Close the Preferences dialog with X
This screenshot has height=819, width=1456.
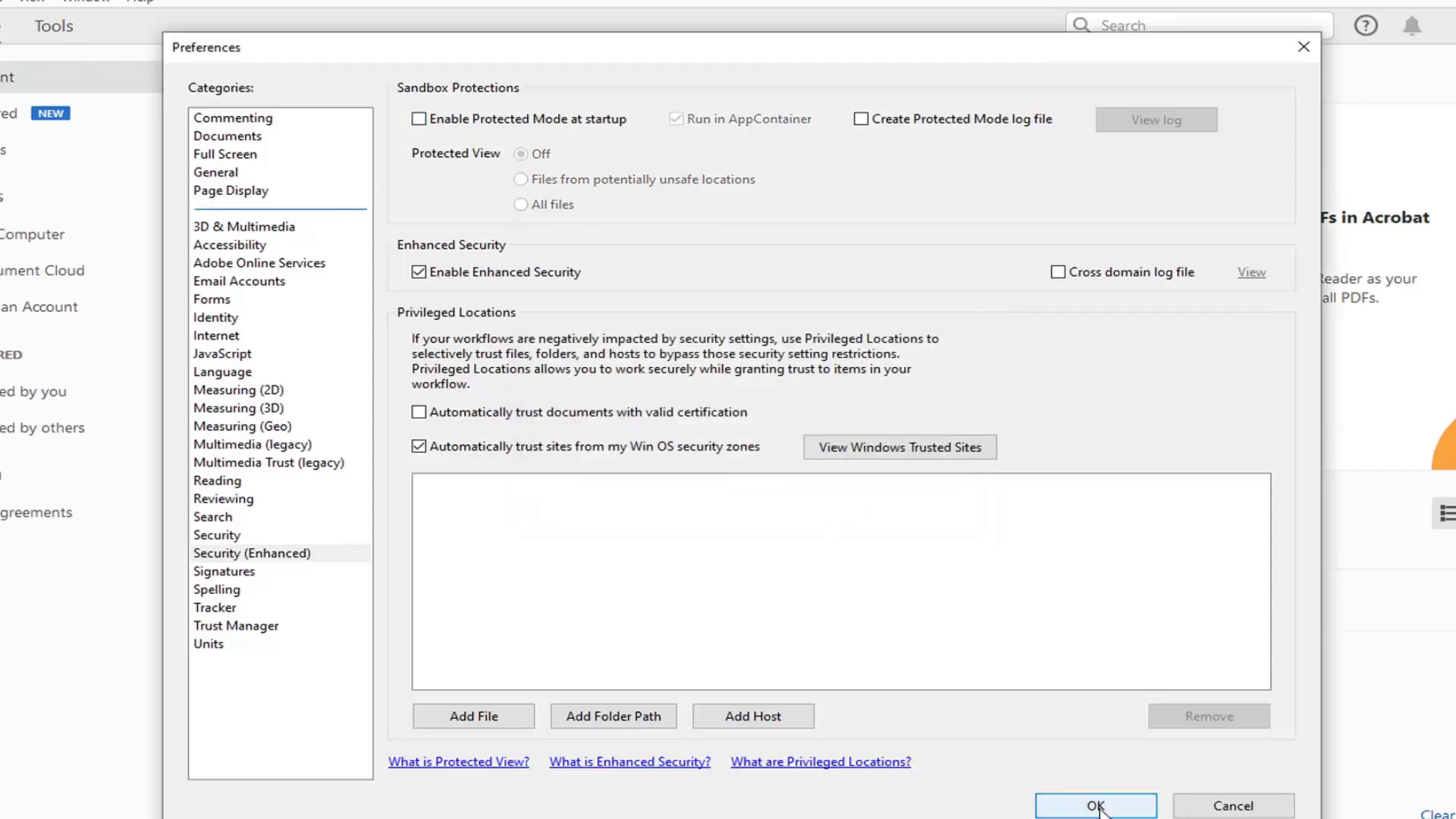click(x=1304, y=47)
